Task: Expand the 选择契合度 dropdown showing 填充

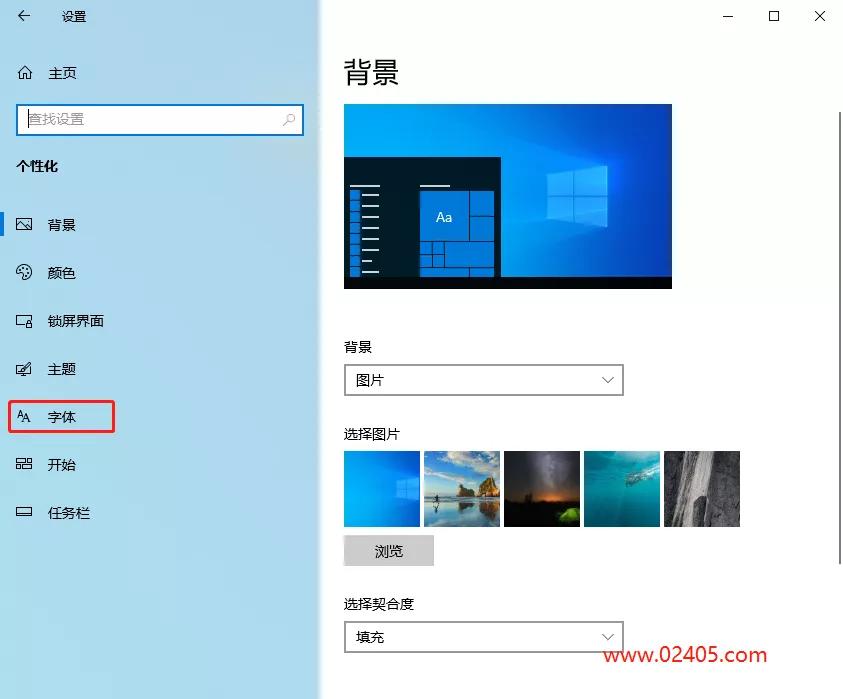Action: click(x=483, y=637)
